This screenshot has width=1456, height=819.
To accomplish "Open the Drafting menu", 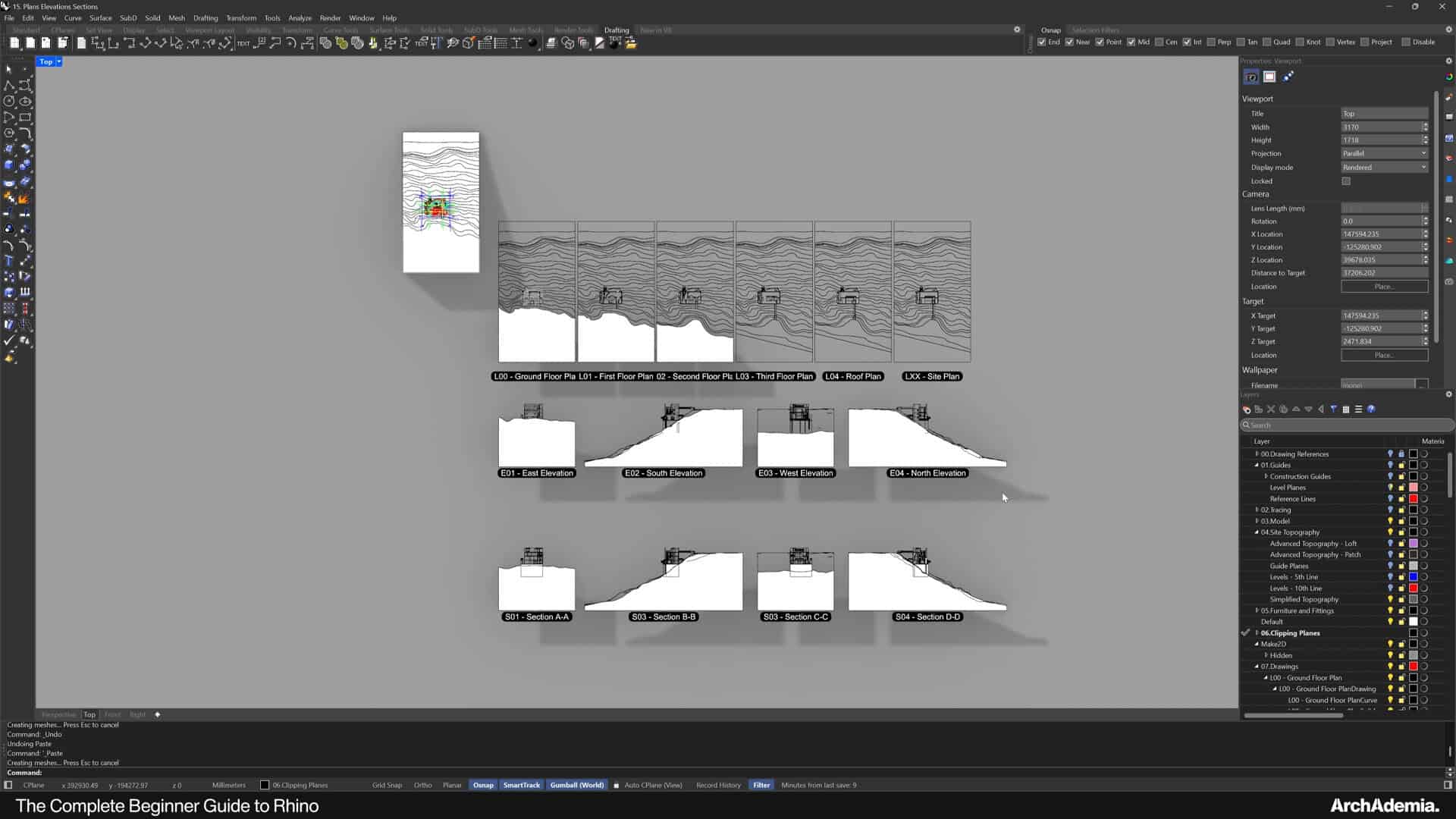I will [x=205, y=17].
